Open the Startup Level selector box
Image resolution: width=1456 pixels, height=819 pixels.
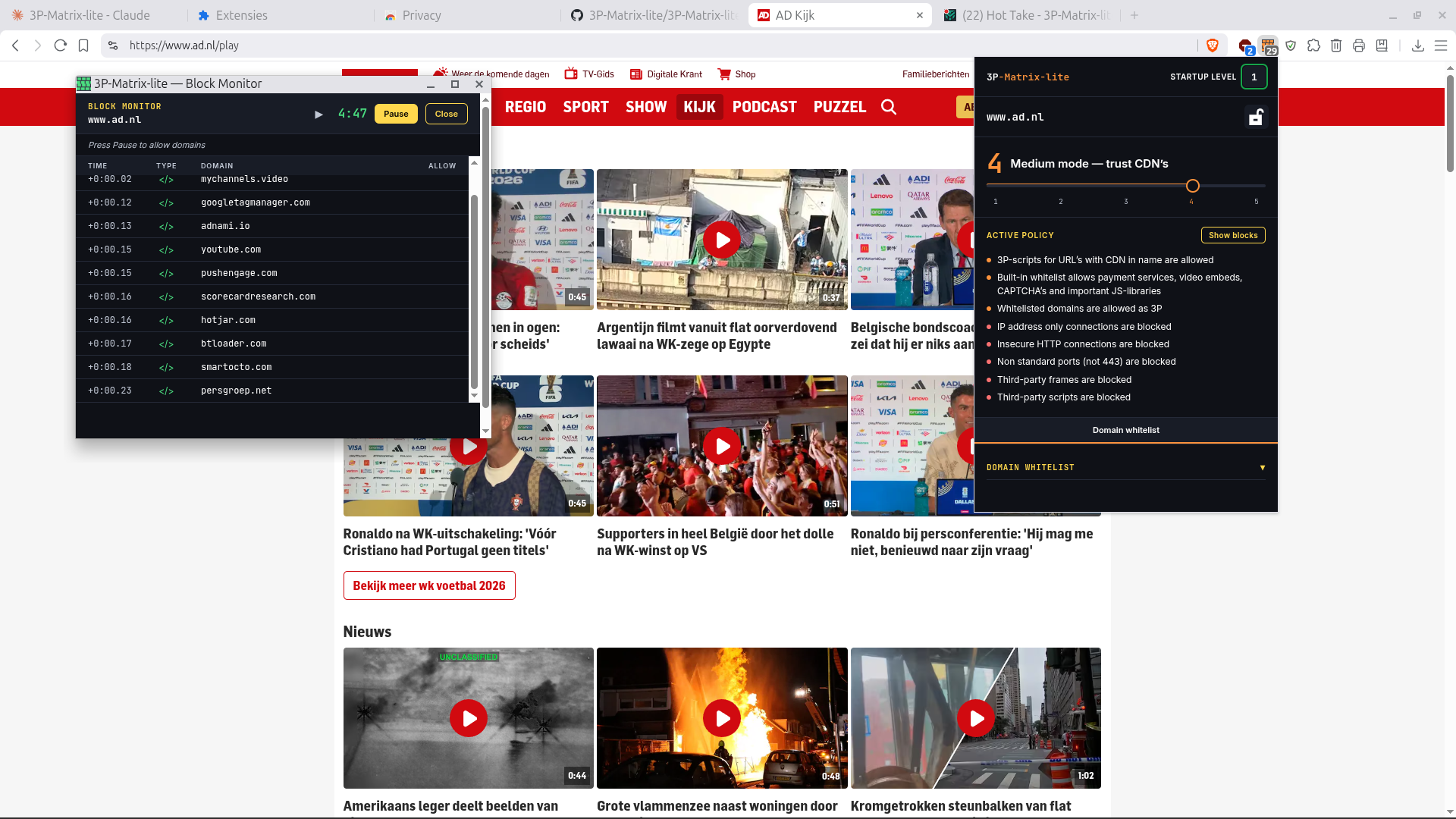pyautogui.click(x=1254, y=77)
